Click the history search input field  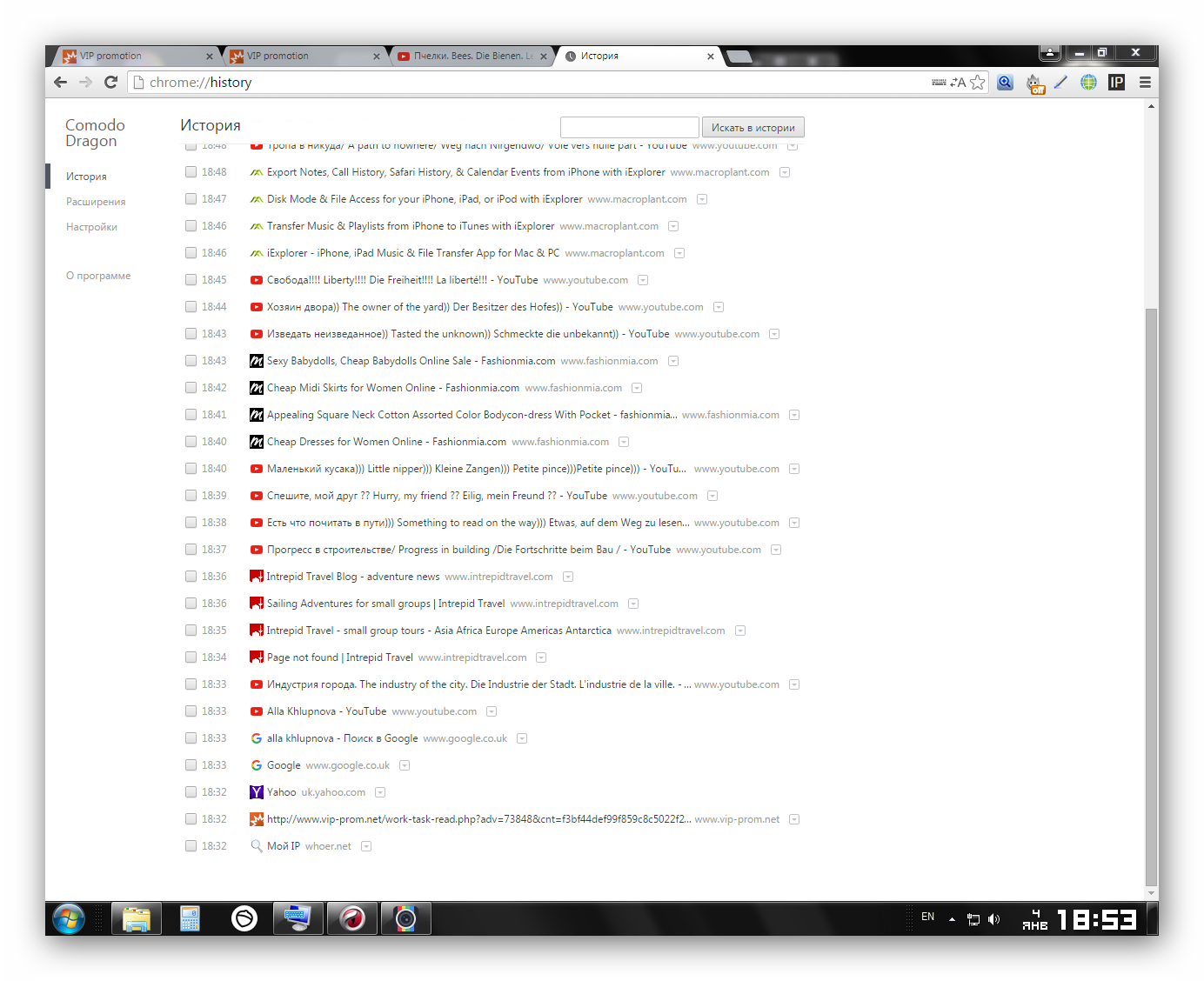[629, 127]
